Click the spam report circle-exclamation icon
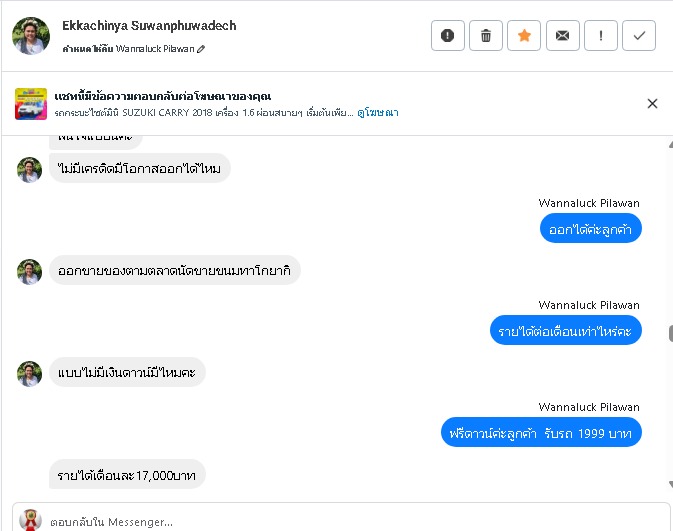 (x=447, y=36)
